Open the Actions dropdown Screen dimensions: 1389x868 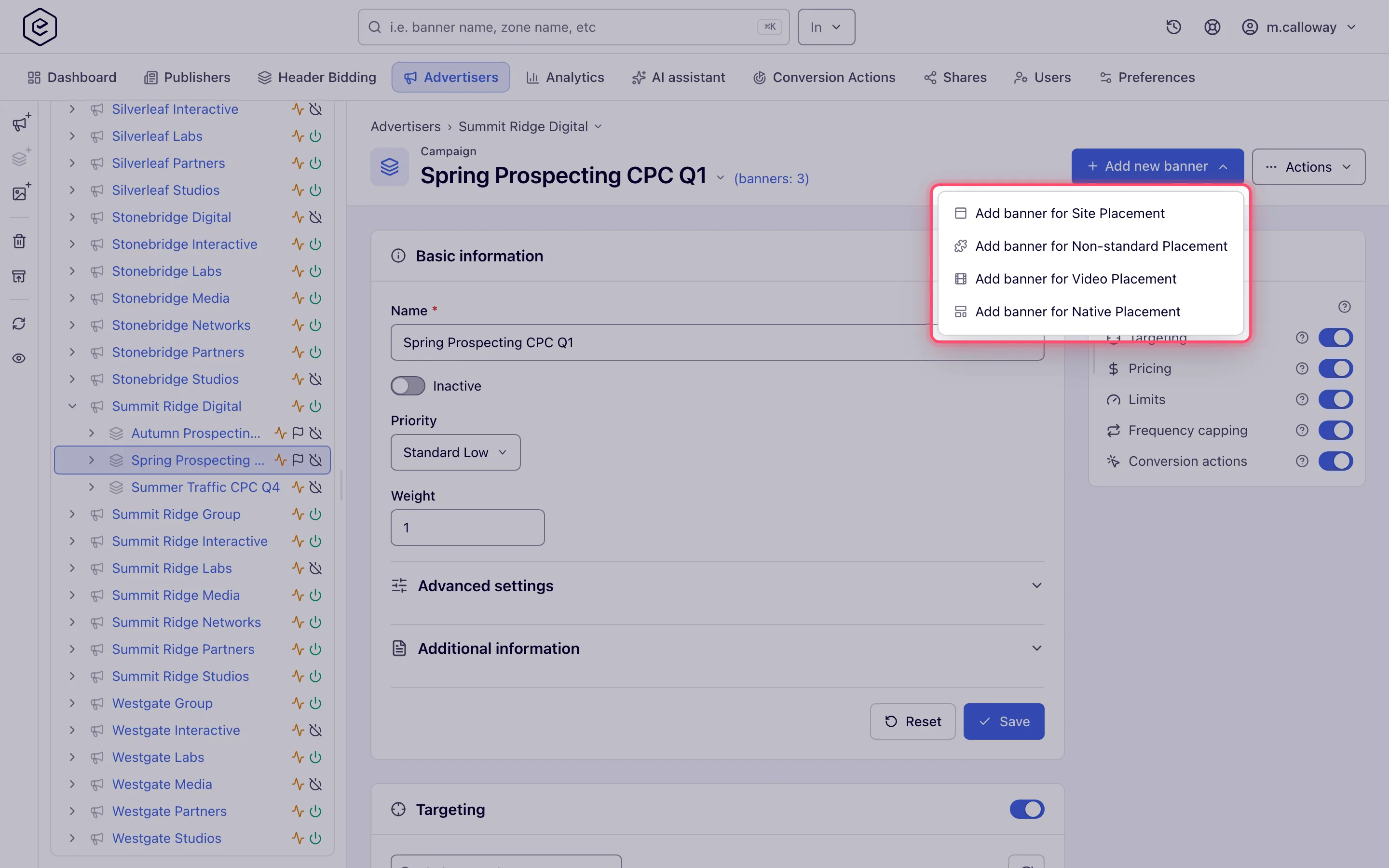click(x=1308, y=167)
